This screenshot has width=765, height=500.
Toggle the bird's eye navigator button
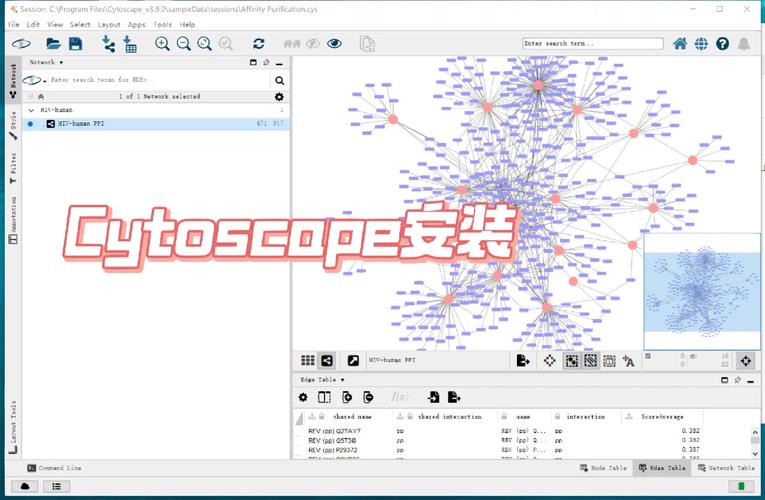(x=745, y=361)
